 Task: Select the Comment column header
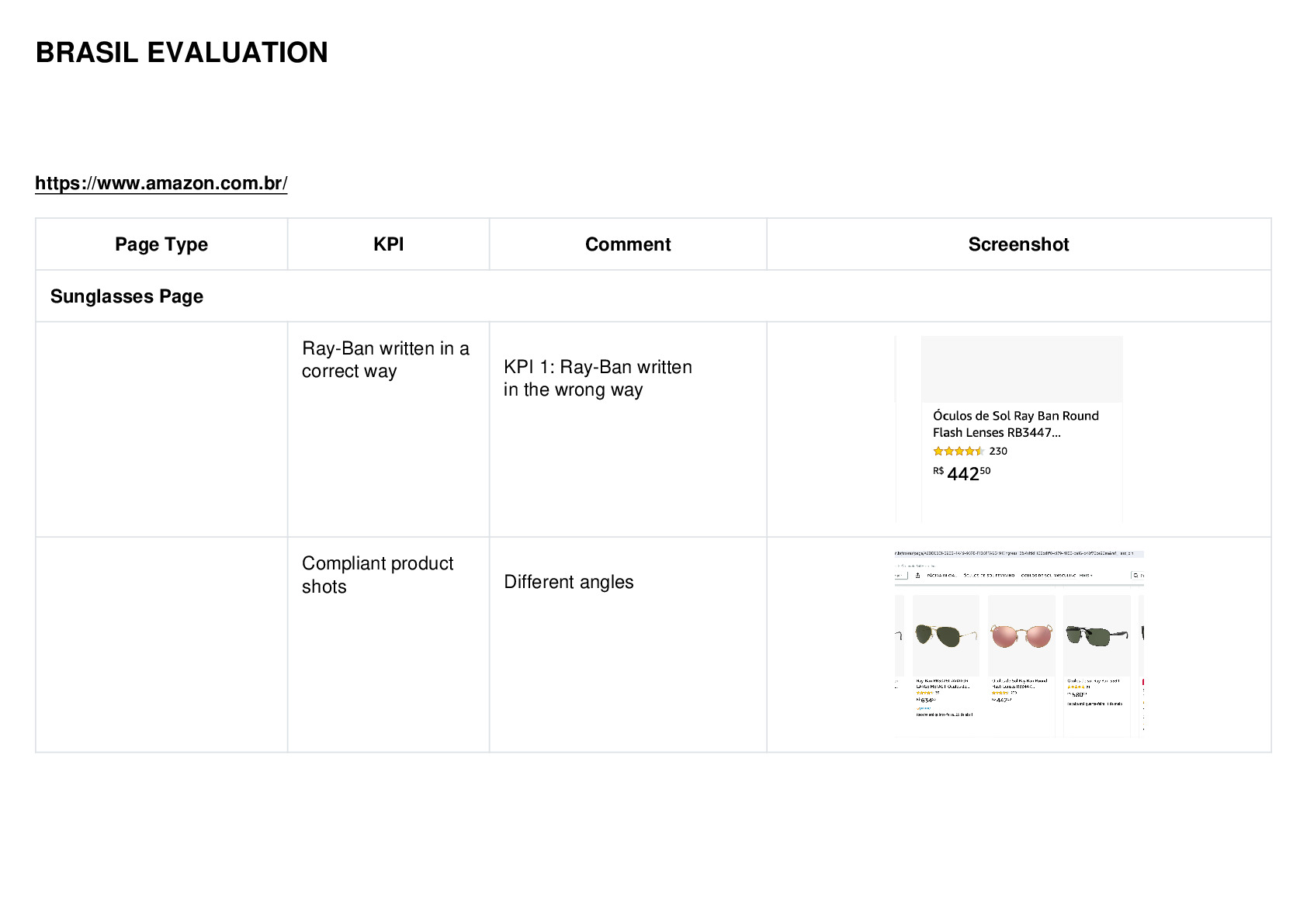628,244
